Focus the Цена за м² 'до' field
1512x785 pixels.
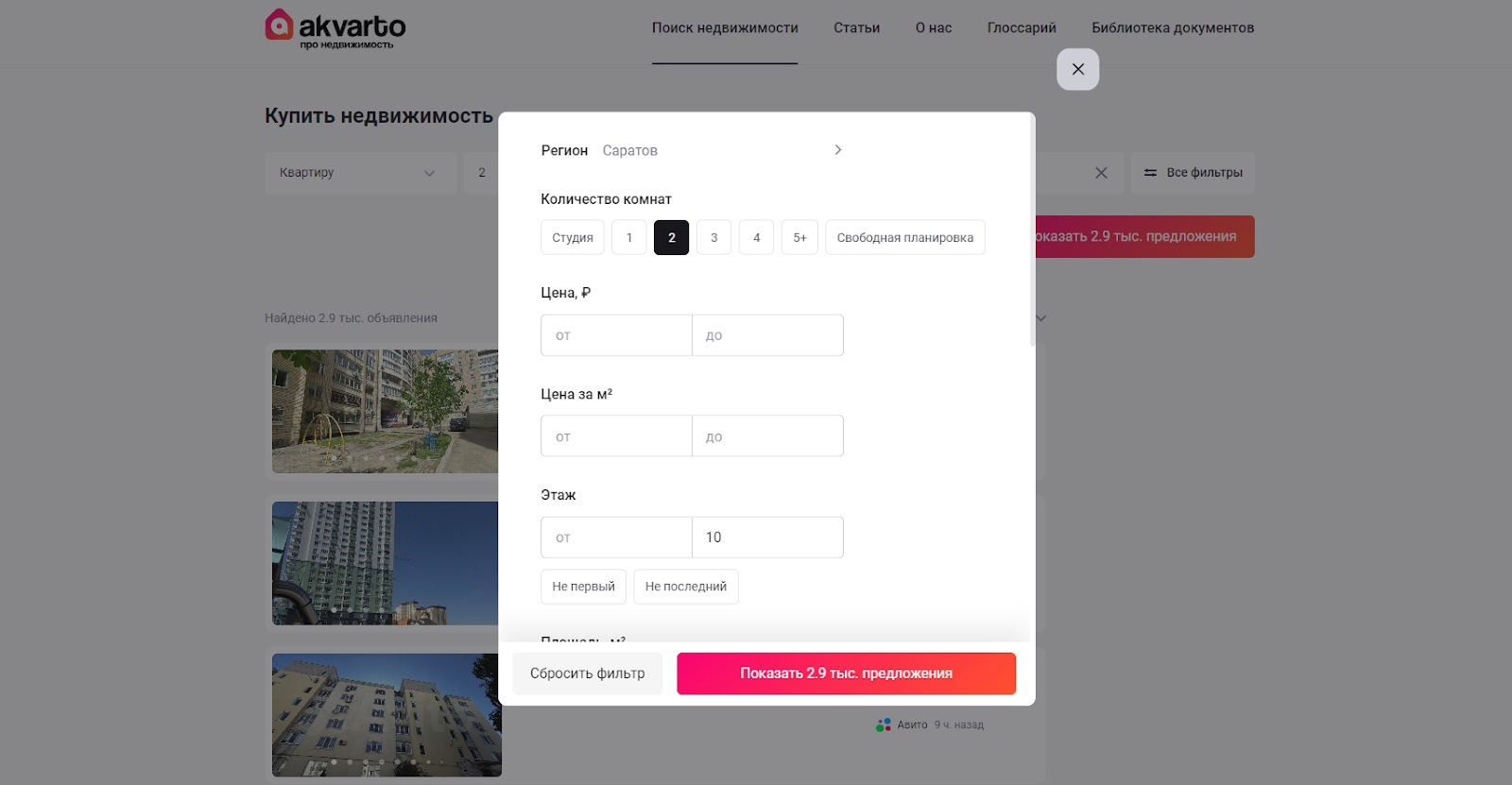767,436
